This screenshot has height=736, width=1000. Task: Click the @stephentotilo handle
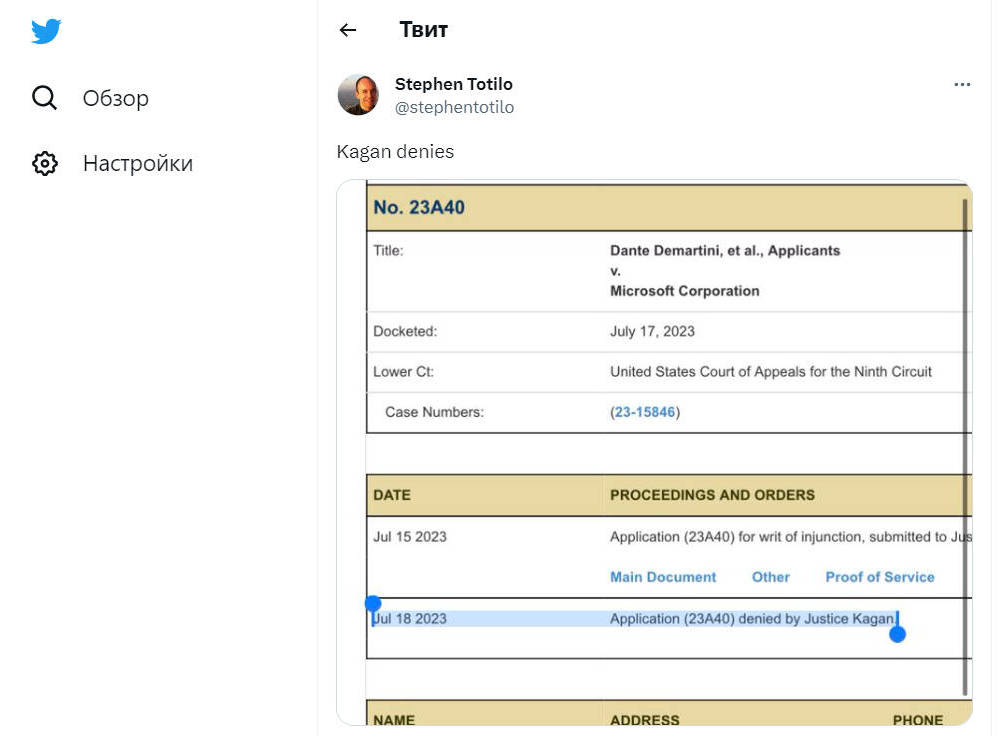[x=454, y=107]
